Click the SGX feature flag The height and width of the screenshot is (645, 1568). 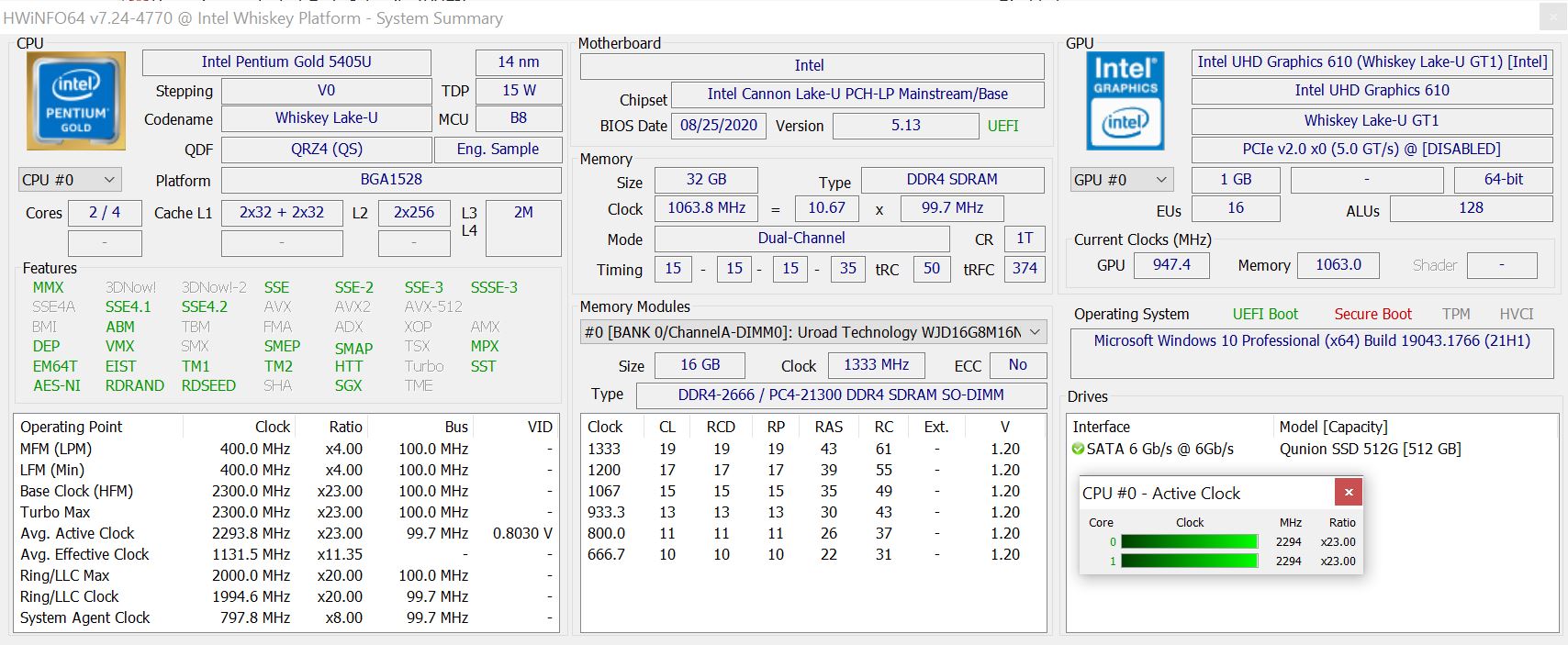(x=348, y=385)
